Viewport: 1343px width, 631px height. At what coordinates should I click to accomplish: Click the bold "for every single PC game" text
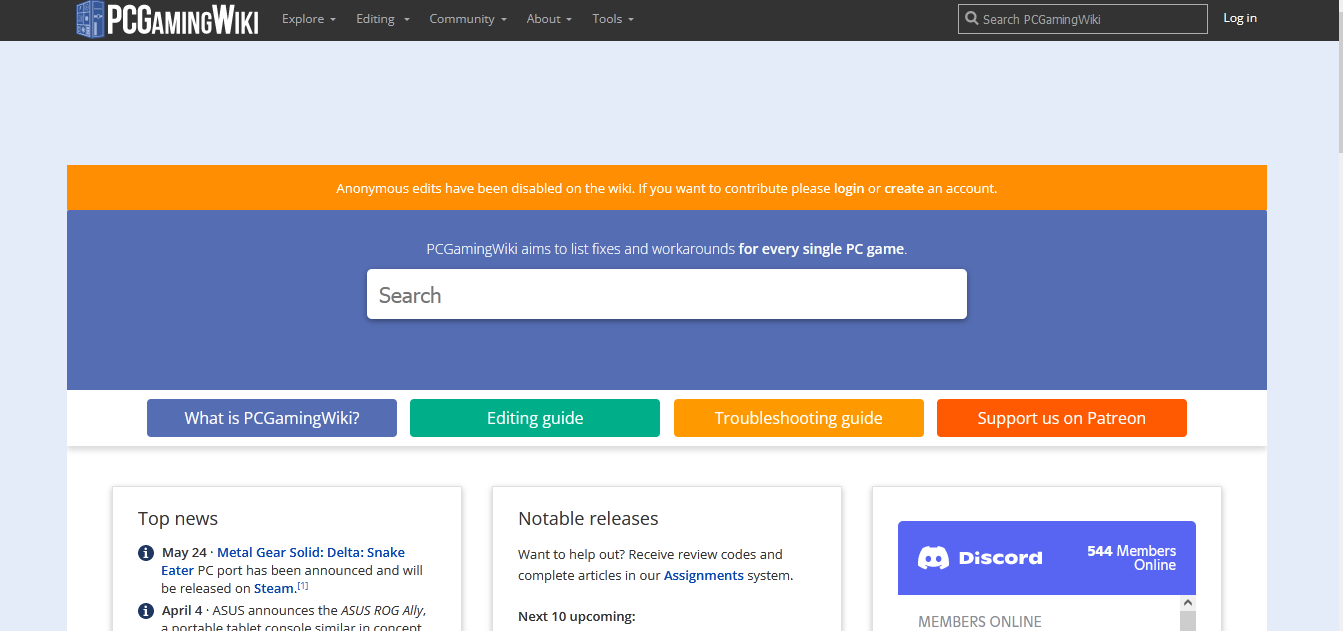(822, 249)
